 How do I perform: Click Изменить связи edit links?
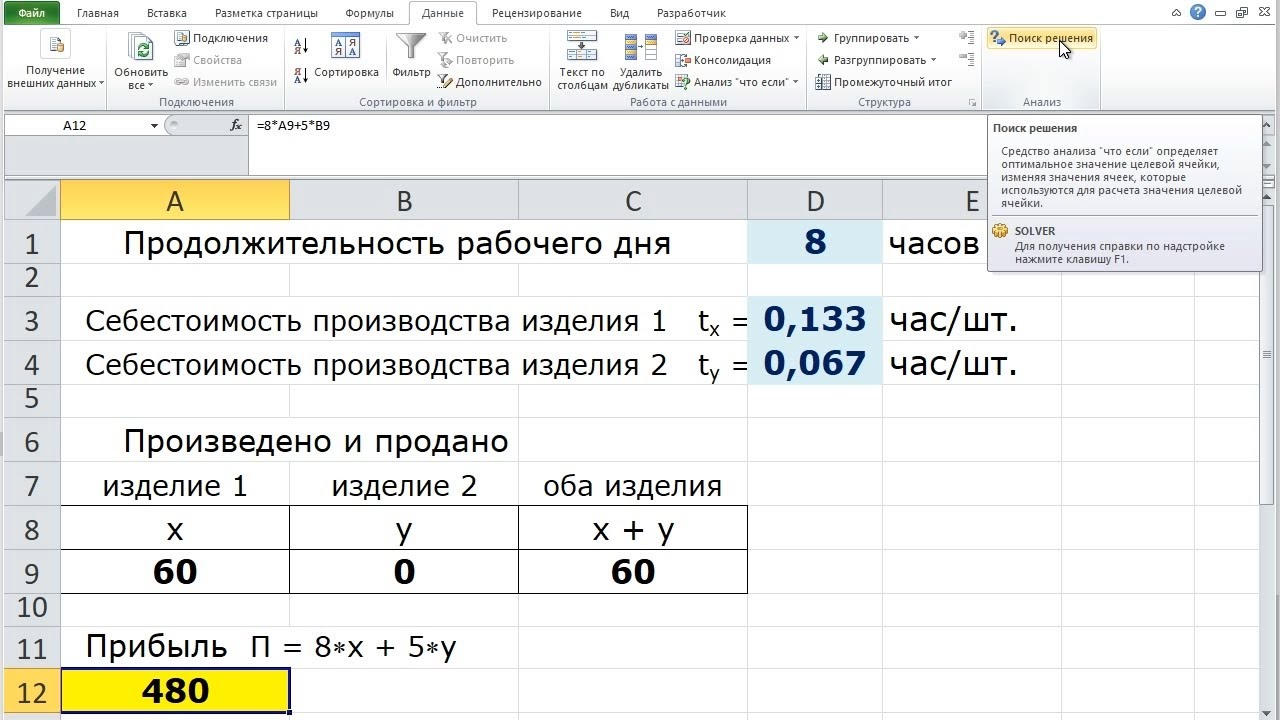225,82
